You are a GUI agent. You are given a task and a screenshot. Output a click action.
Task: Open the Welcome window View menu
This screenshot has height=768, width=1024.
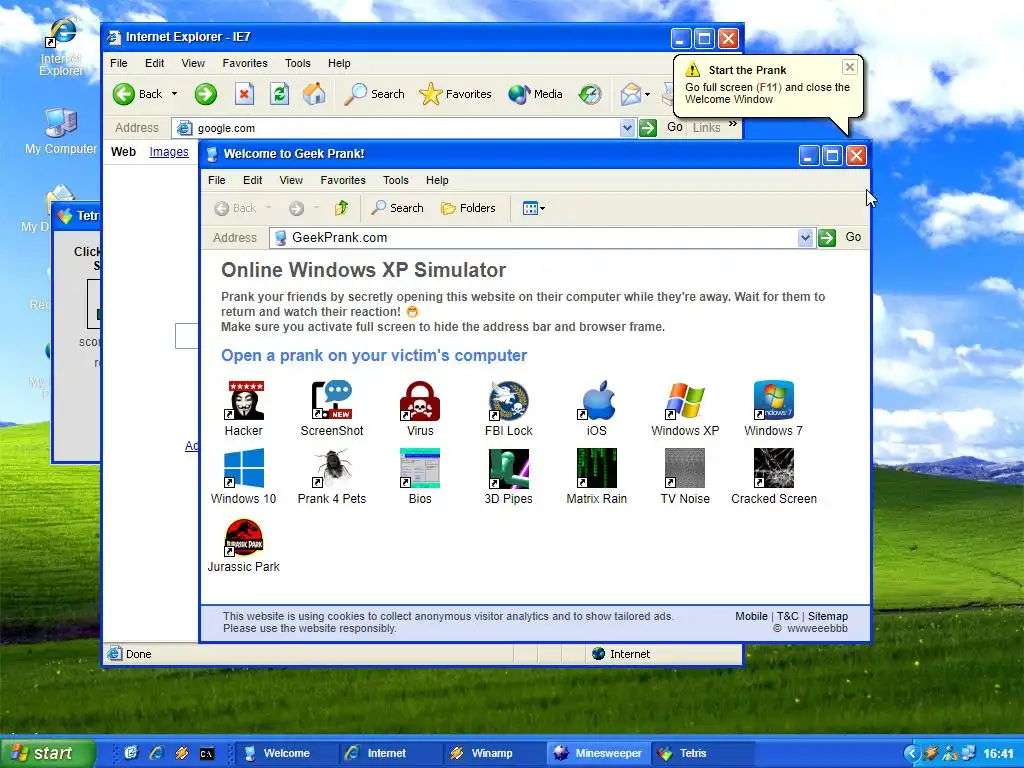tap(291, 180)
